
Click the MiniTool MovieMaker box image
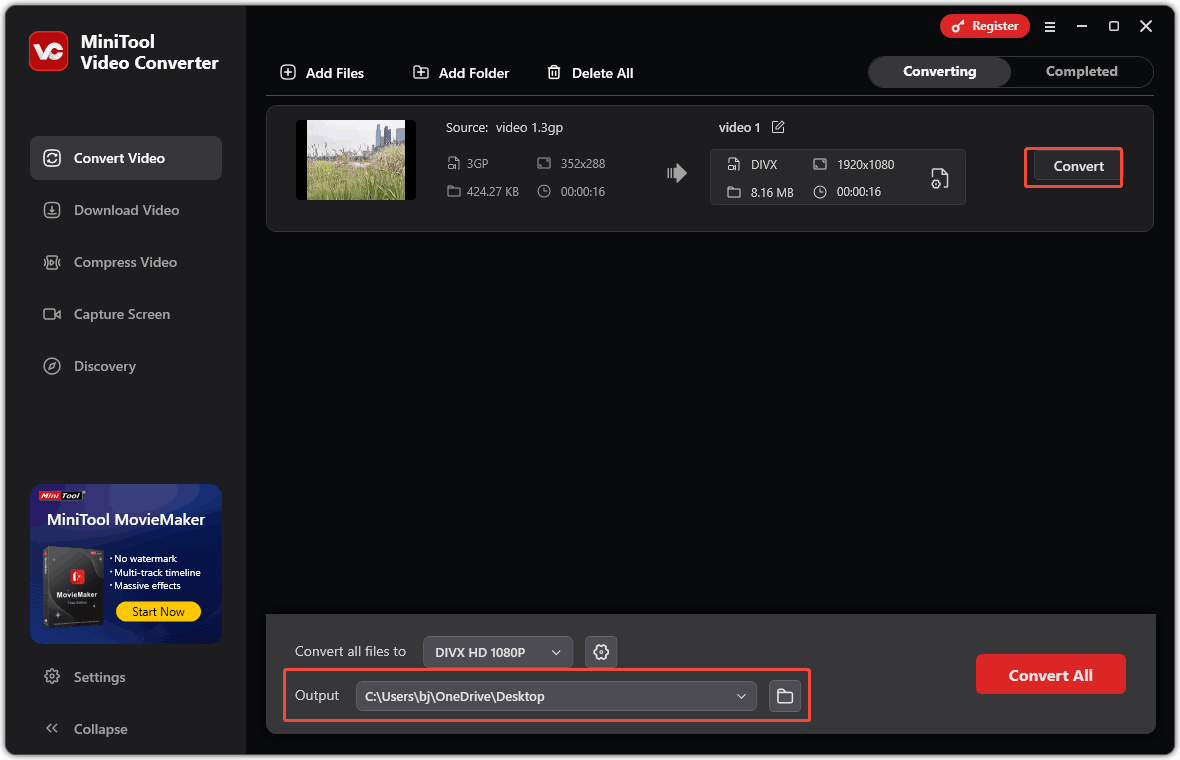[73, 586]
